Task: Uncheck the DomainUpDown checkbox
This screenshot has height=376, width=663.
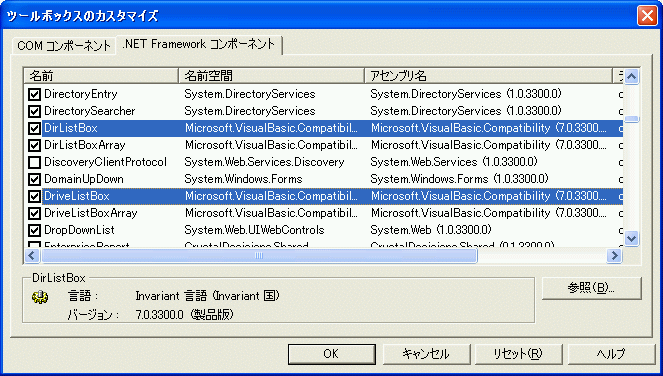Action: 34,179
